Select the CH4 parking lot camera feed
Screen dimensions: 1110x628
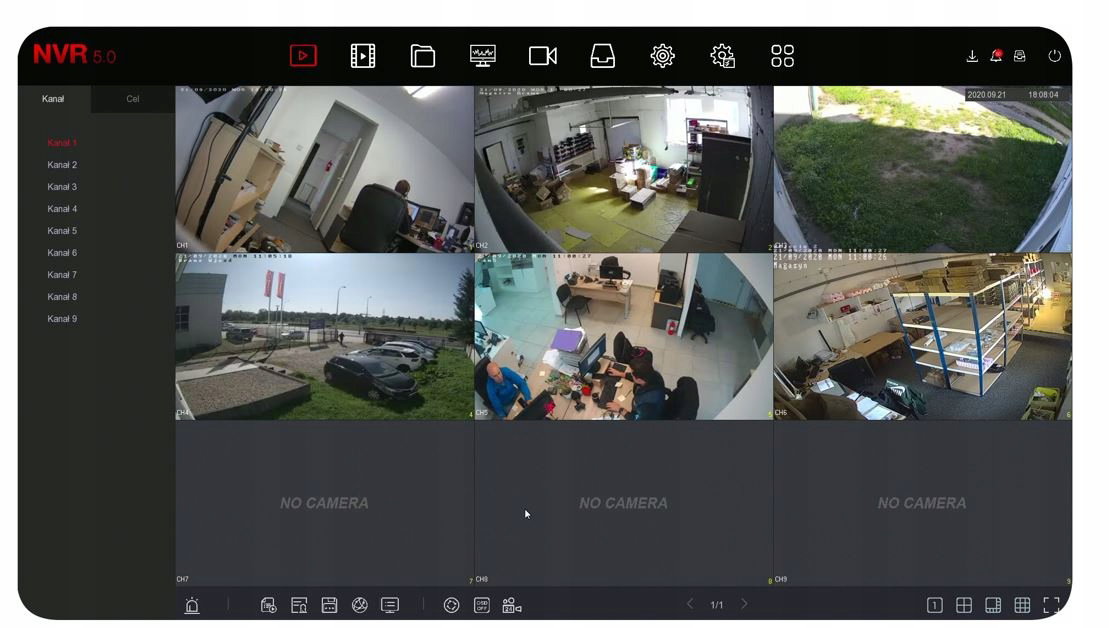pyautogui.click(x=324, y=336)
